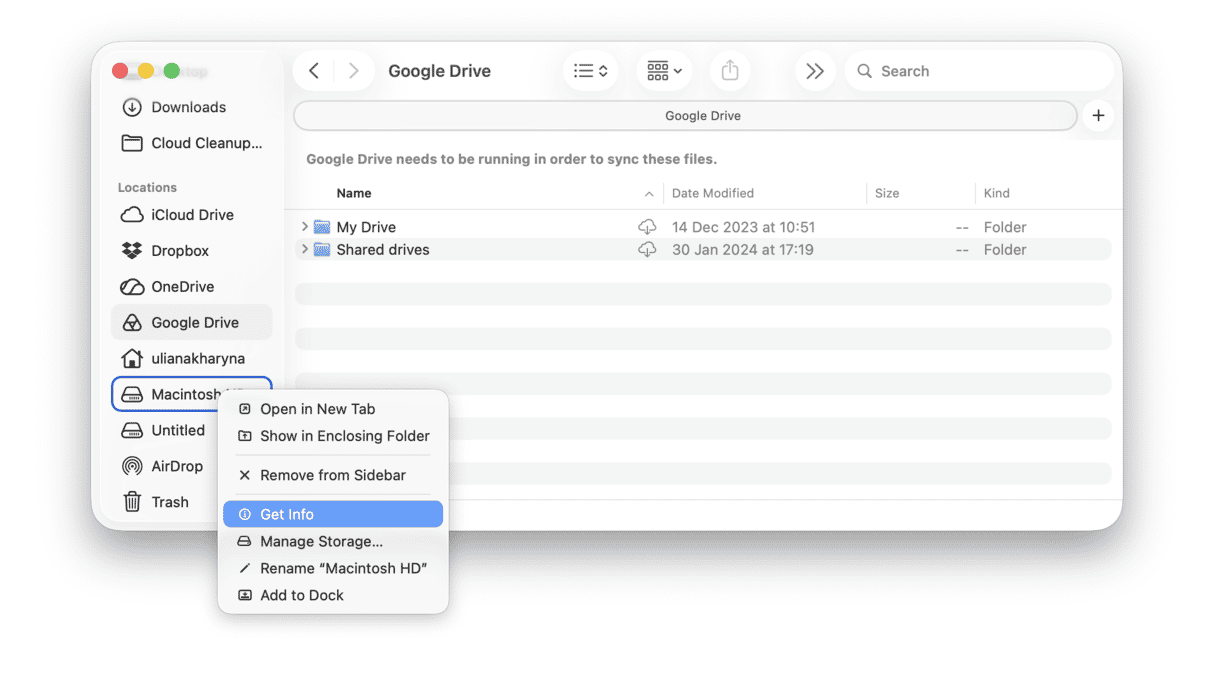This screenshot has width=1215, height=689.
Task: Go back with the left chevron button
Action: [x=314, y=71]
